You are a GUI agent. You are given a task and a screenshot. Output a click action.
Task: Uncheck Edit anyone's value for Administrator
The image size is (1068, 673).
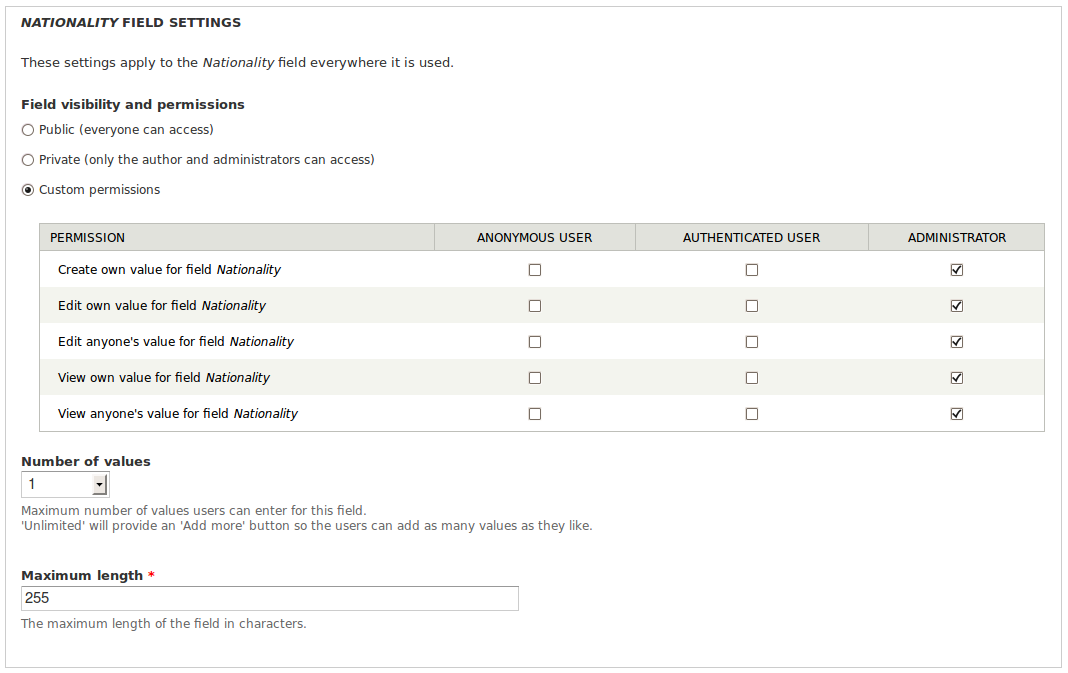(x=957, y=342)
